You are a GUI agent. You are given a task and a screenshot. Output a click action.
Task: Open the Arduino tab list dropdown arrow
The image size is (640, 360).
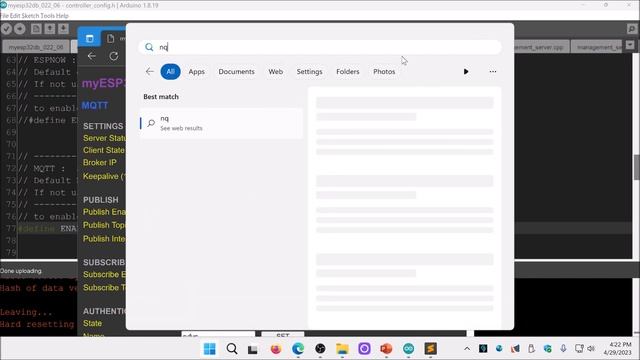(x=630, y=44)
